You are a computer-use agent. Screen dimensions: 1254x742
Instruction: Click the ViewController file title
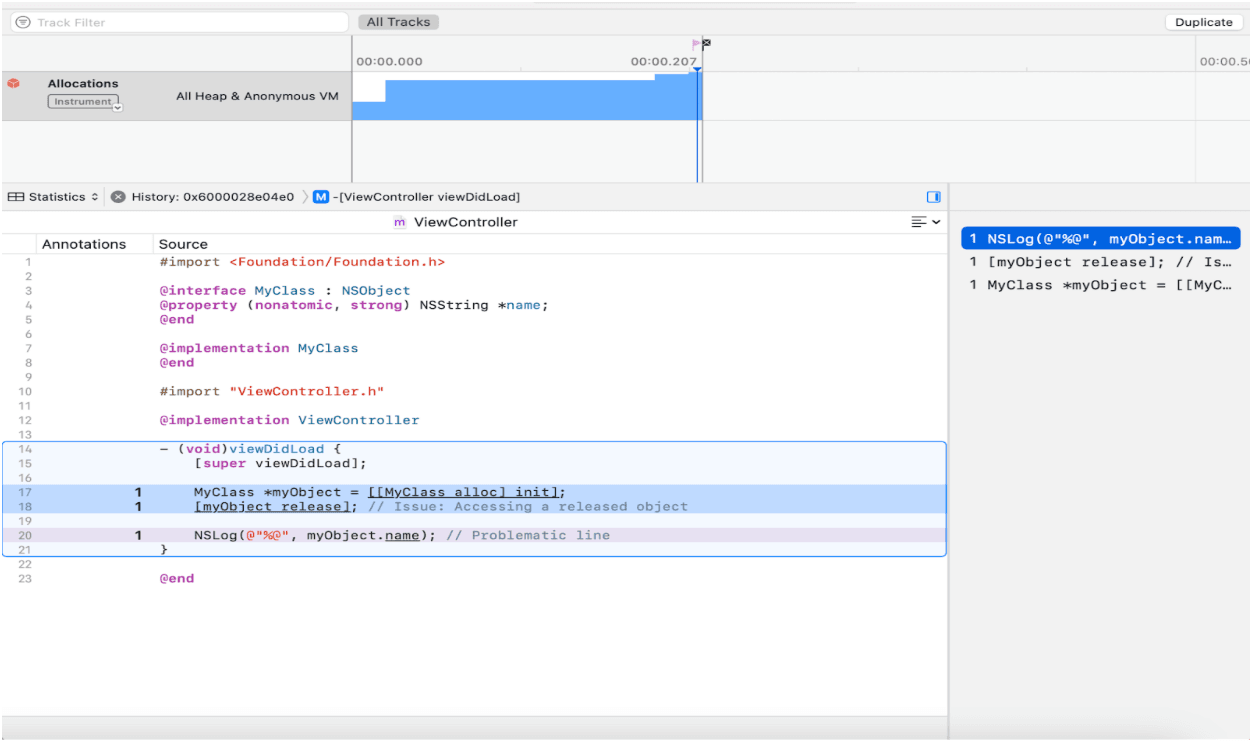[466, 222]
